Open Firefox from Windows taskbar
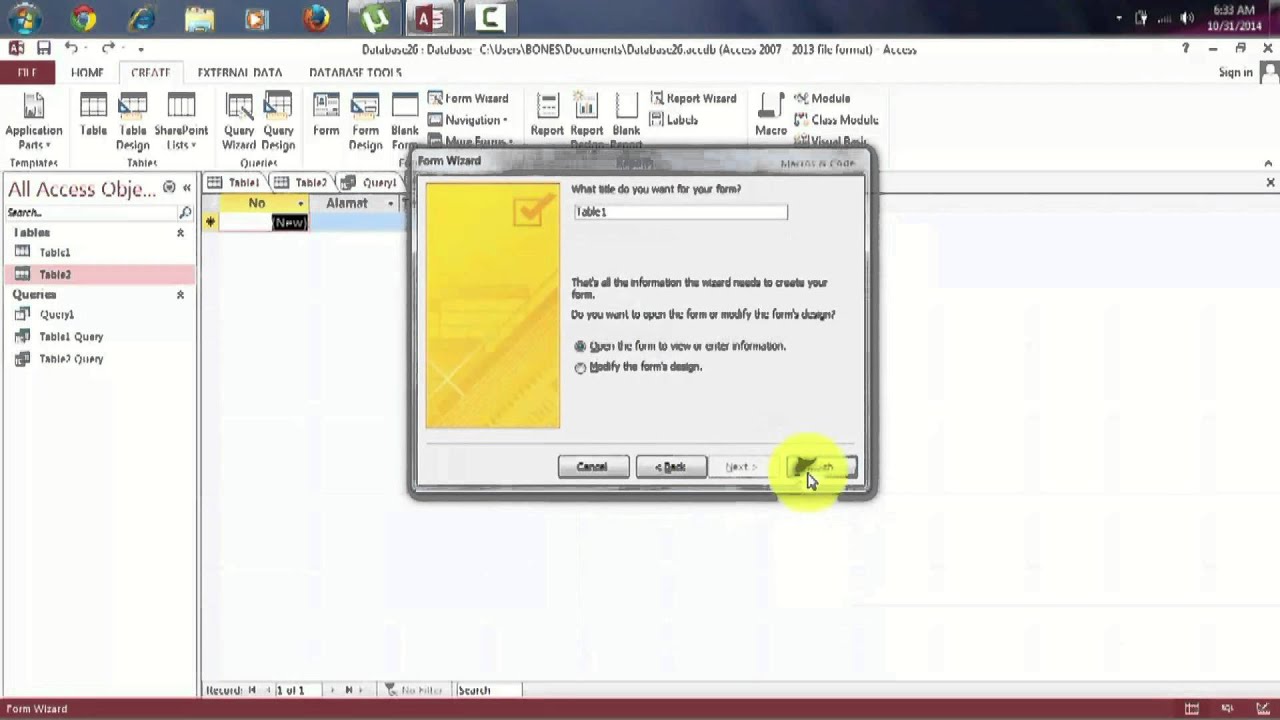Image resolution: width=1280 pixels, height=720 pixels. point(316,18)
